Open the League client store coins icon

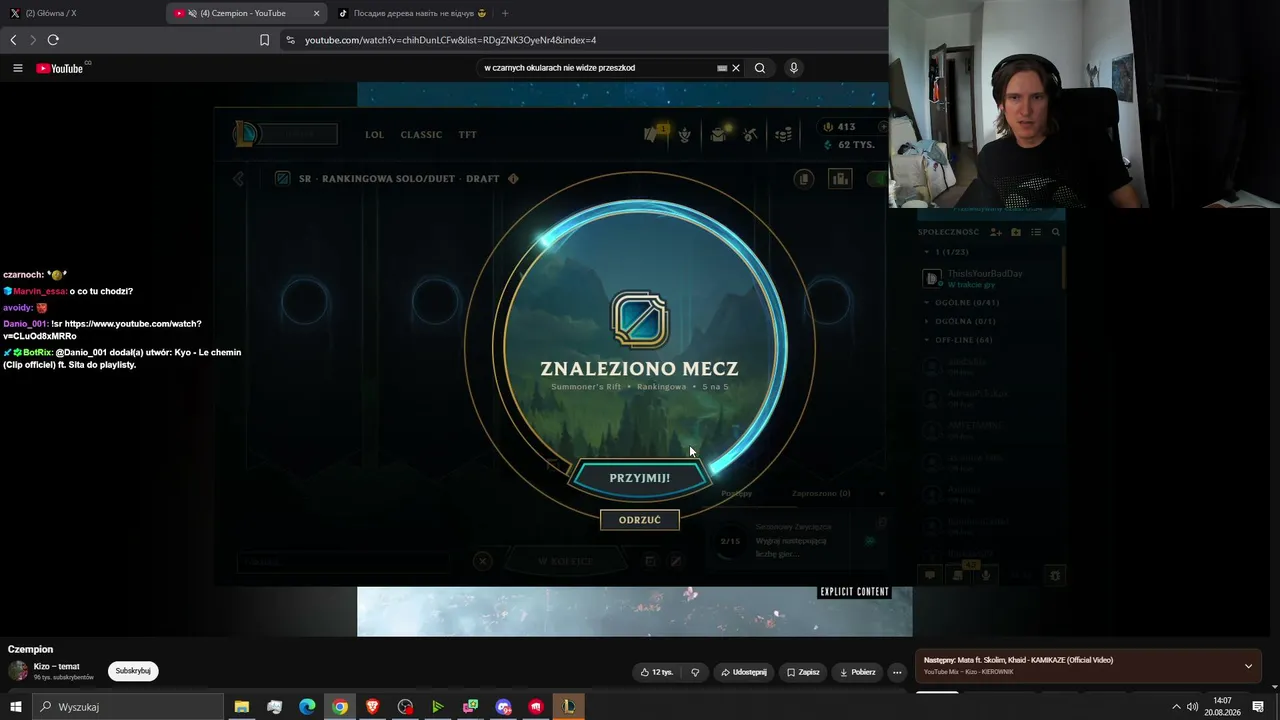click(785, 135)
